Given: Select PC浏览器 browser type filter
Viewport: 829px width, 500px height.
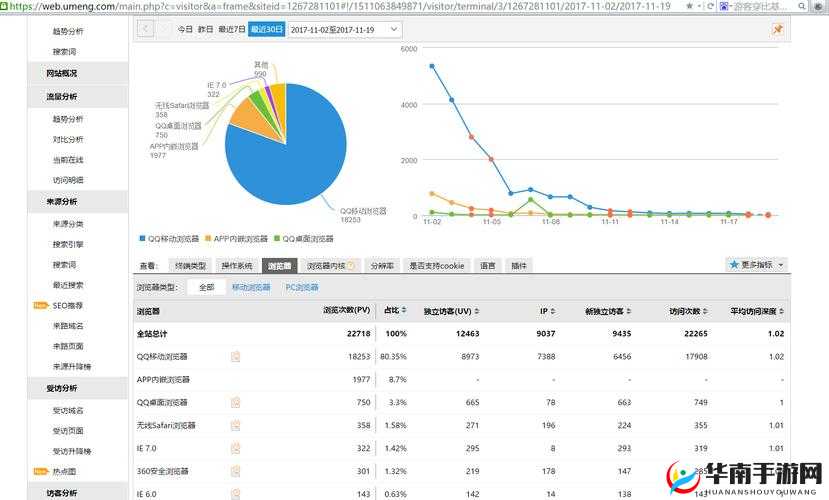Looking at the screenshot, I should (302, 288).
